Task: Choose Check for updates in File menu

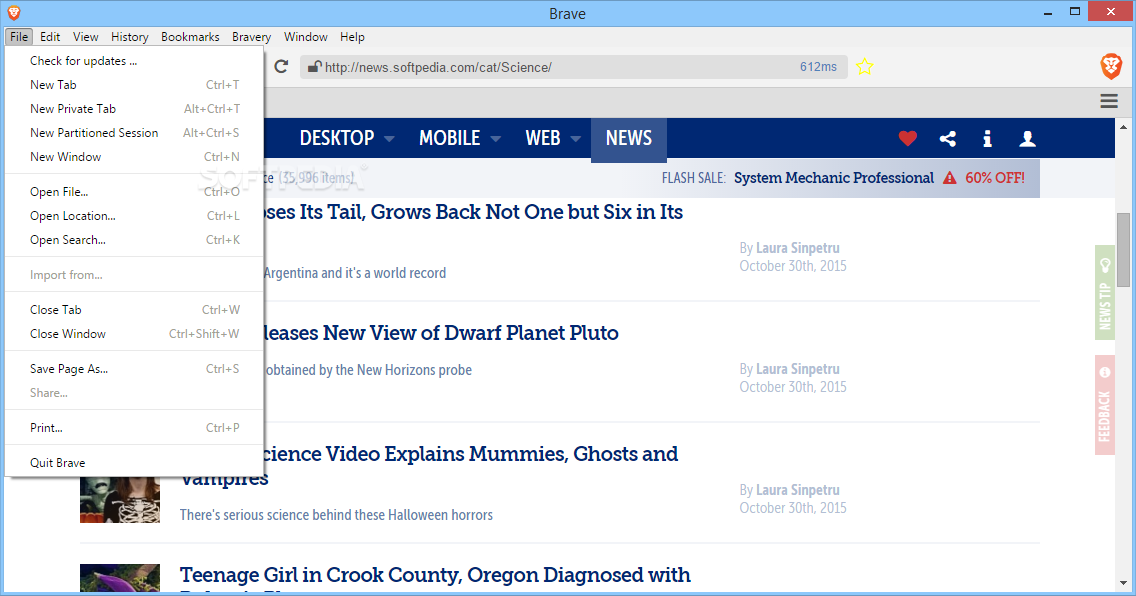Action: (134, 61)
